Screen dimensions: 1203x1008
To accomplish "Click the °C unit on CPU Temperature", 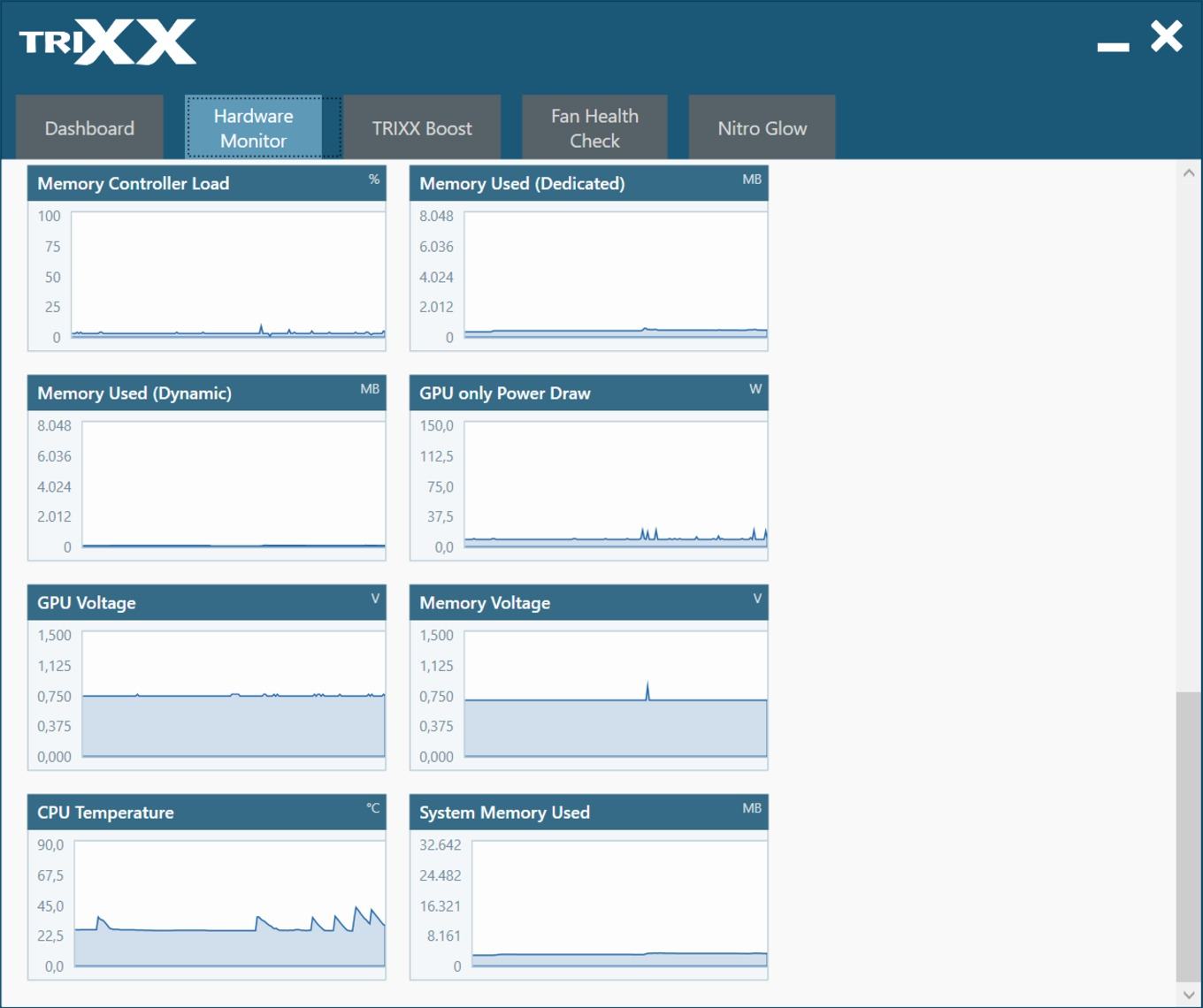I will [373, 808].
